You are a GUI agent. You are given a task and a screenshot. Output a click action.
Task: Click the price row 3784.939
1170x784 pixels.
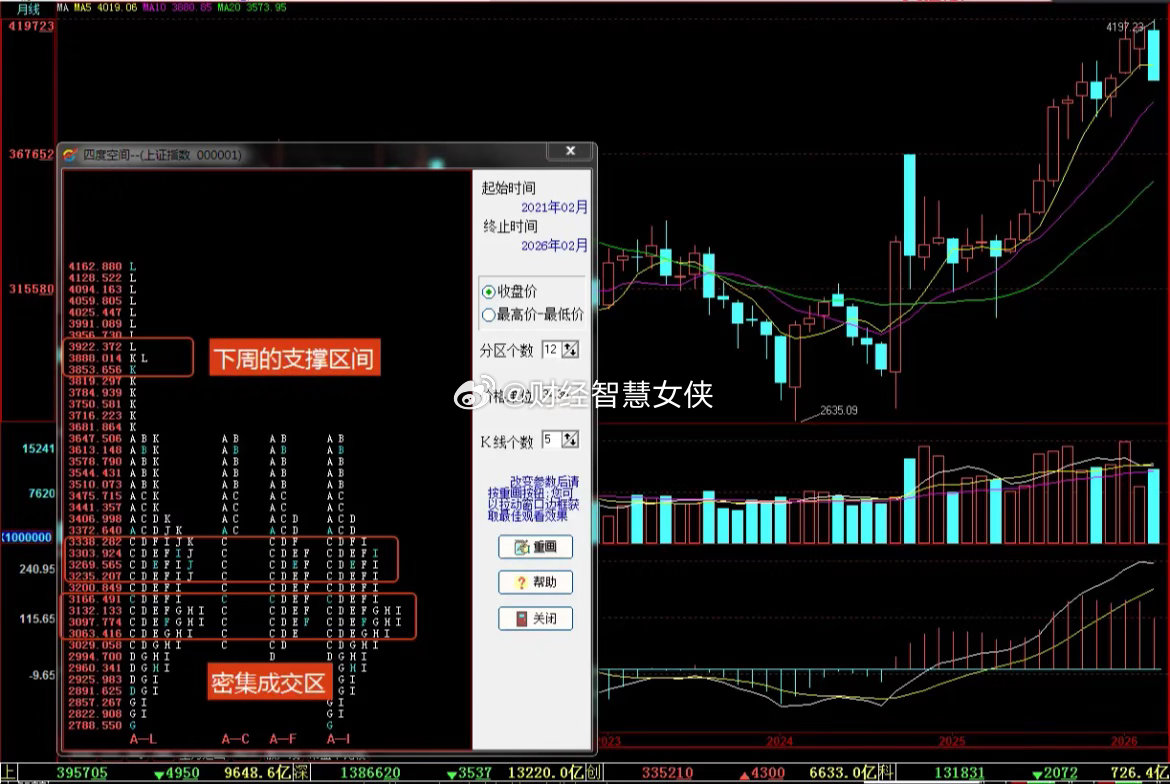[95, 392]
